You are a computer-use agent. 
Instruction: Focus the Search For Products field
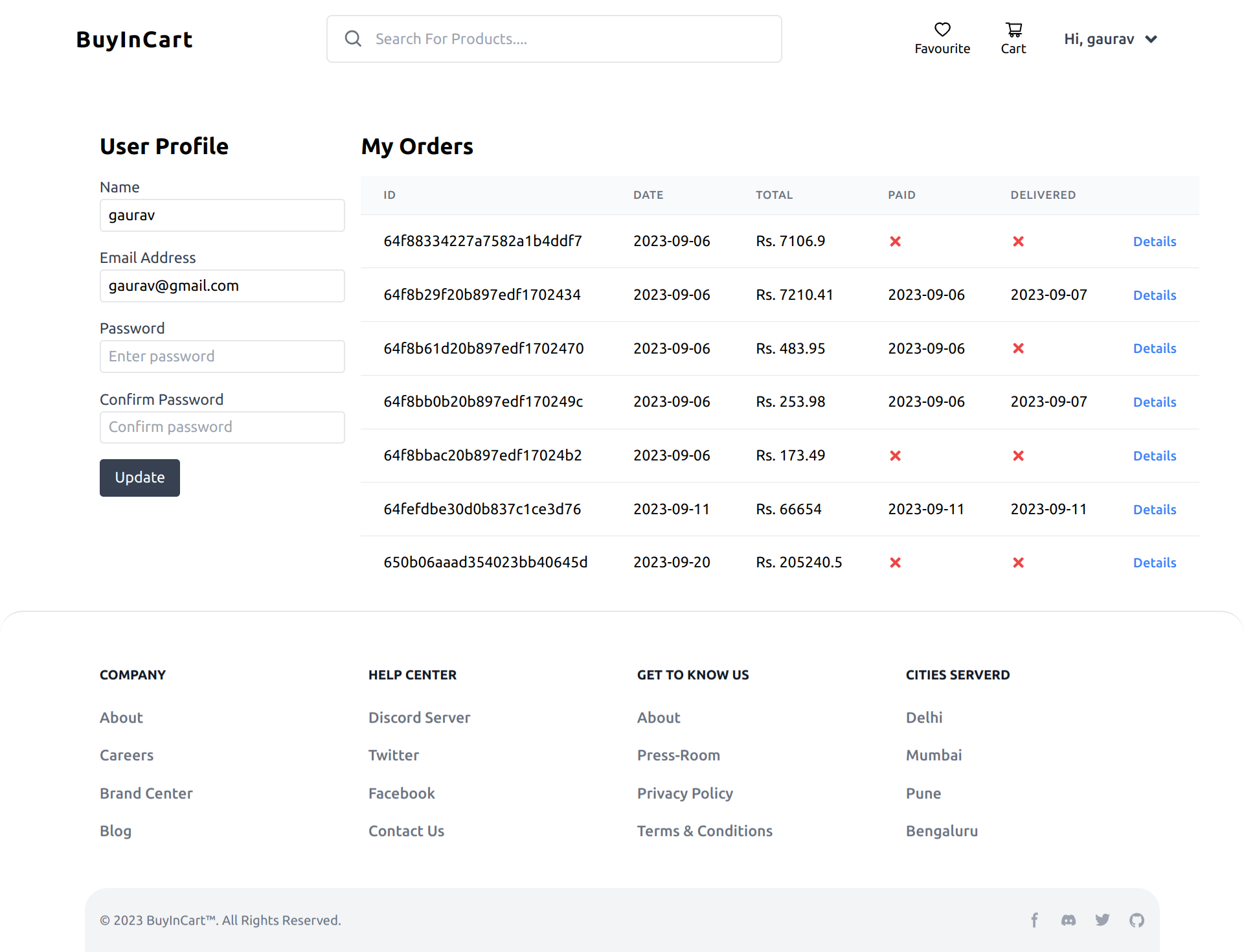click(554, 39)
